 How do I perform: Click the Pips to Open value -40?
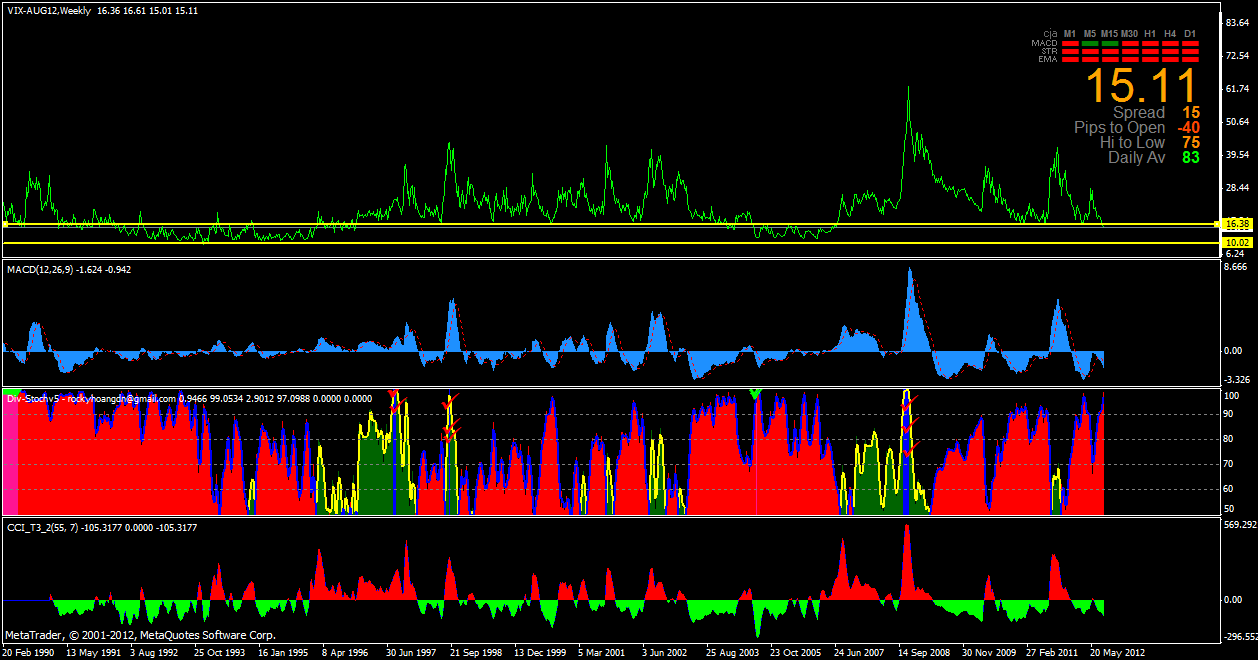pos(1189,128)
